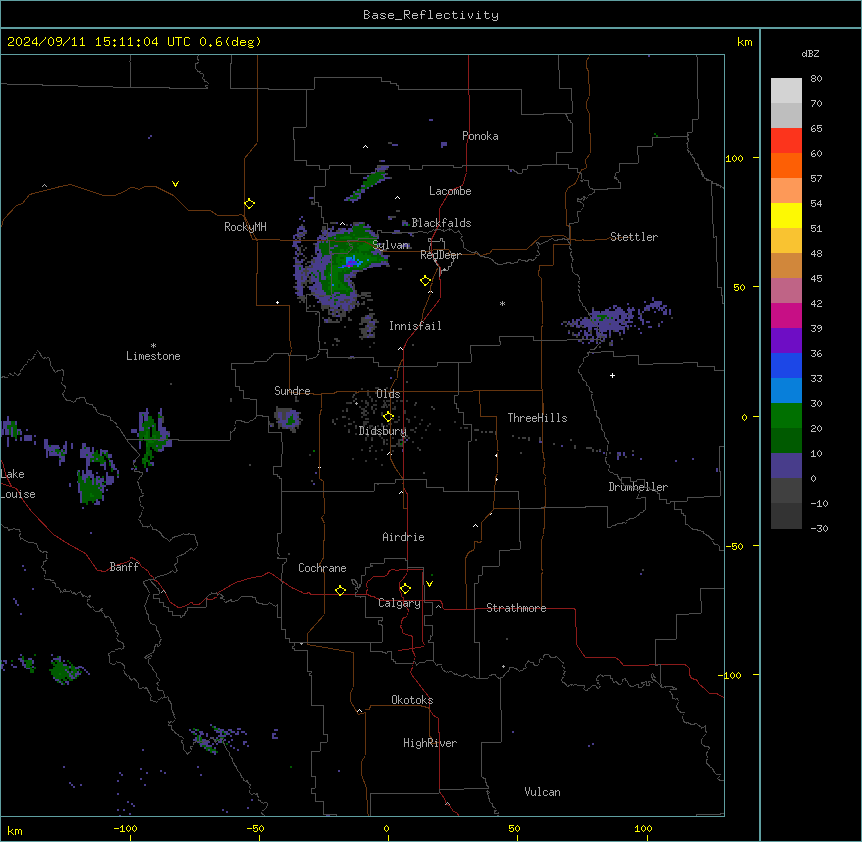Click the km unit label at bottom left
862x842 pixels.
coord(15,830)
